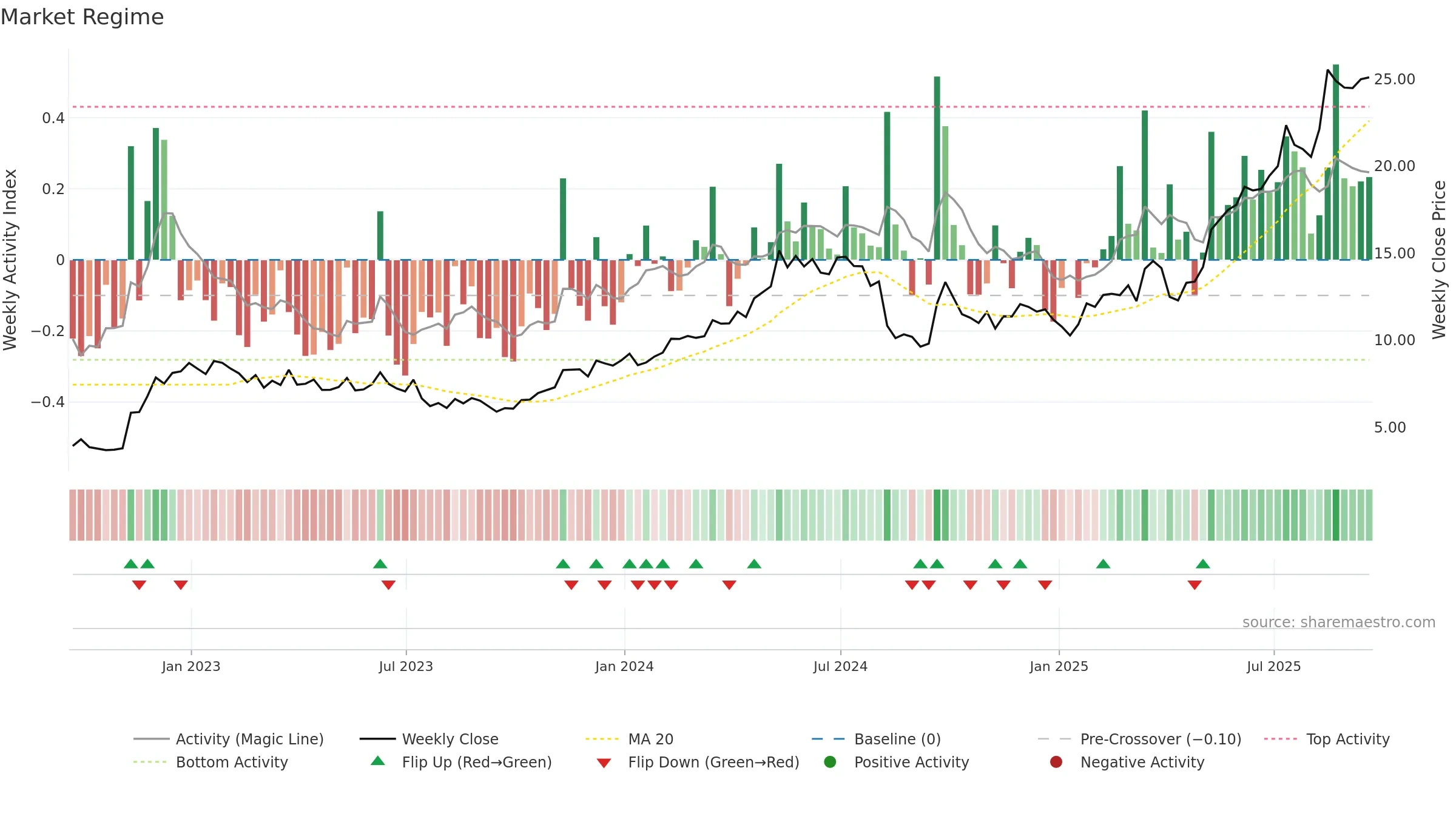The image size is (1456, 819).
Task: Toggle the Bottom Activity legend entry
Action: 211,762
